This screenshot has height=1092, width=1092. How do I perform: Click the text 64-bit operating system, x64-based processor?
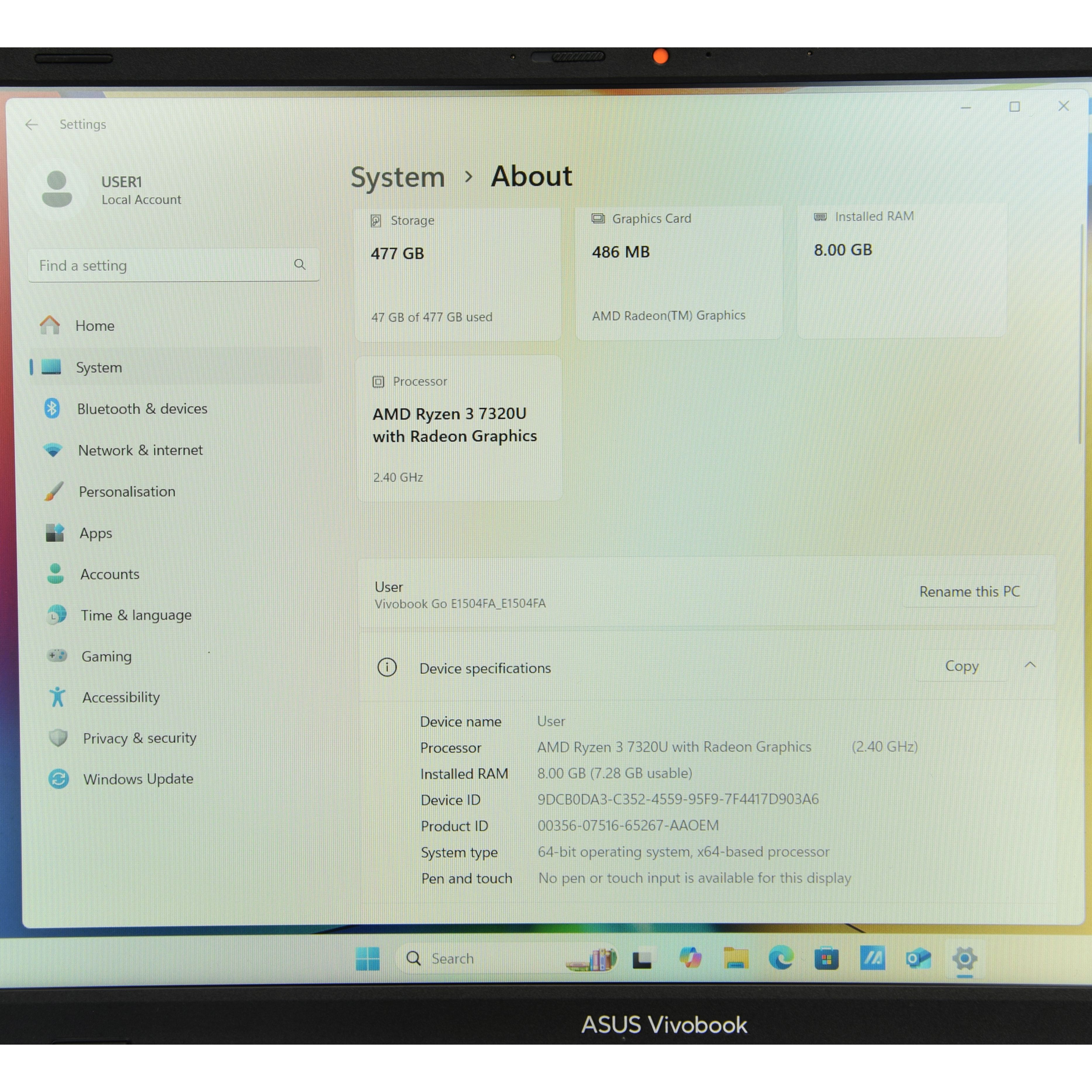(683, 852)
